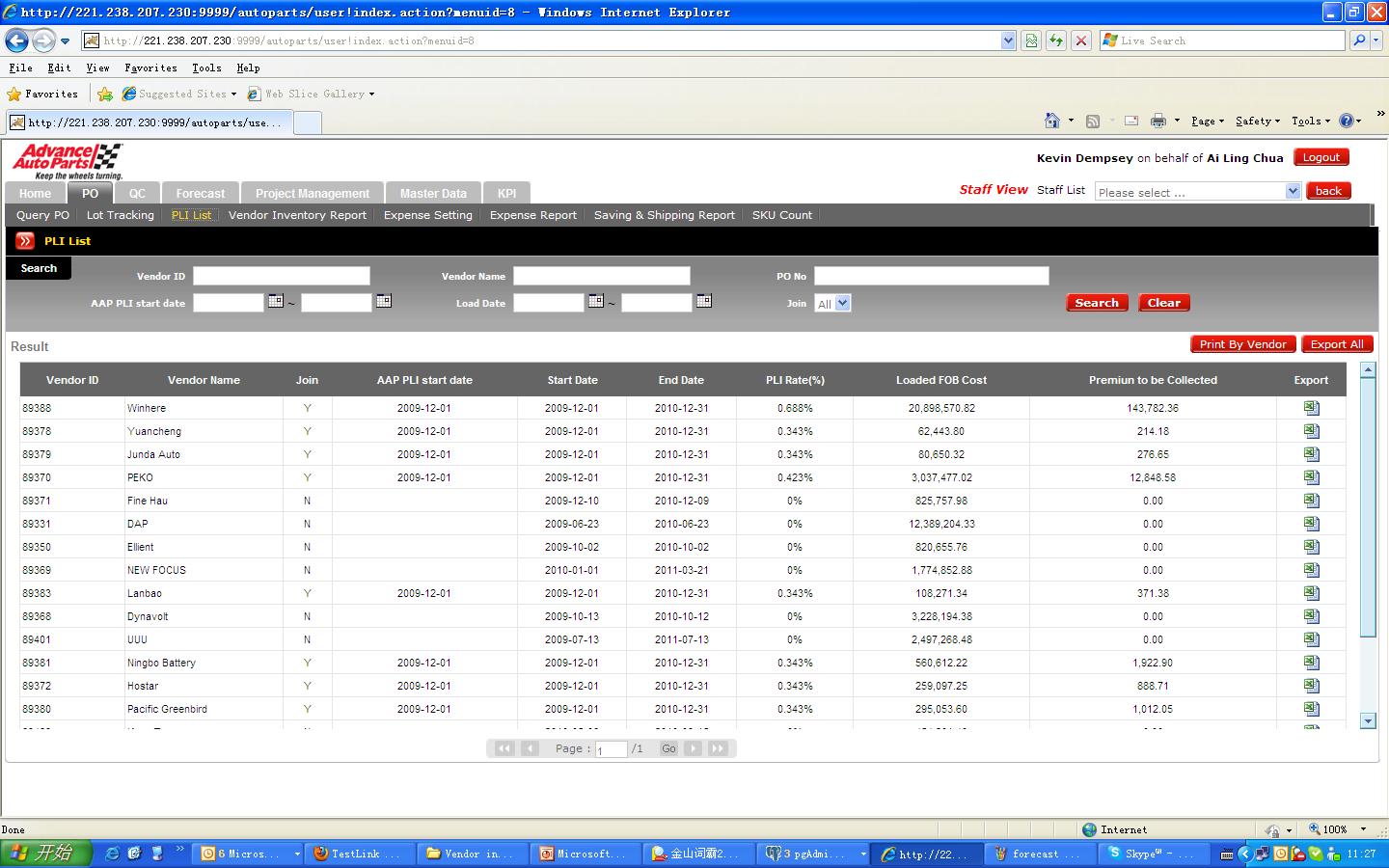The width and height of the screenshot is (1389, 868).
Task: Click the results table scroll down arrow
Action: 1367,720
